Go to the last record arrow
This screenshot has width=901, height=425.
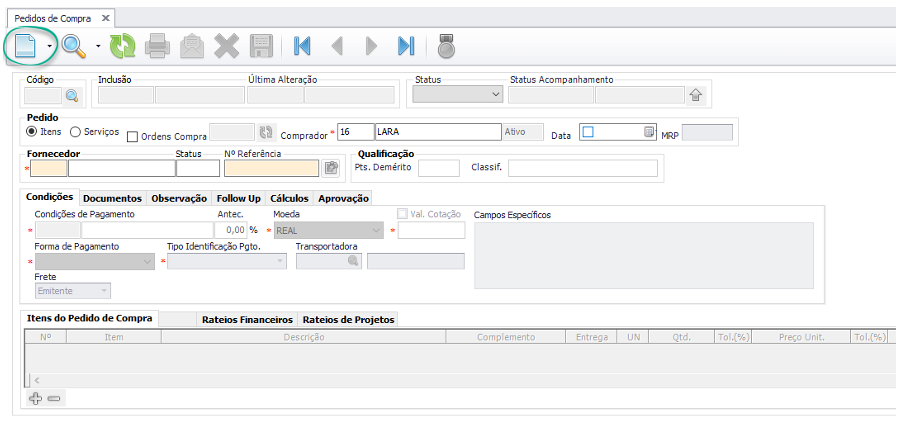pyautogui.click(x=405, y=45)
